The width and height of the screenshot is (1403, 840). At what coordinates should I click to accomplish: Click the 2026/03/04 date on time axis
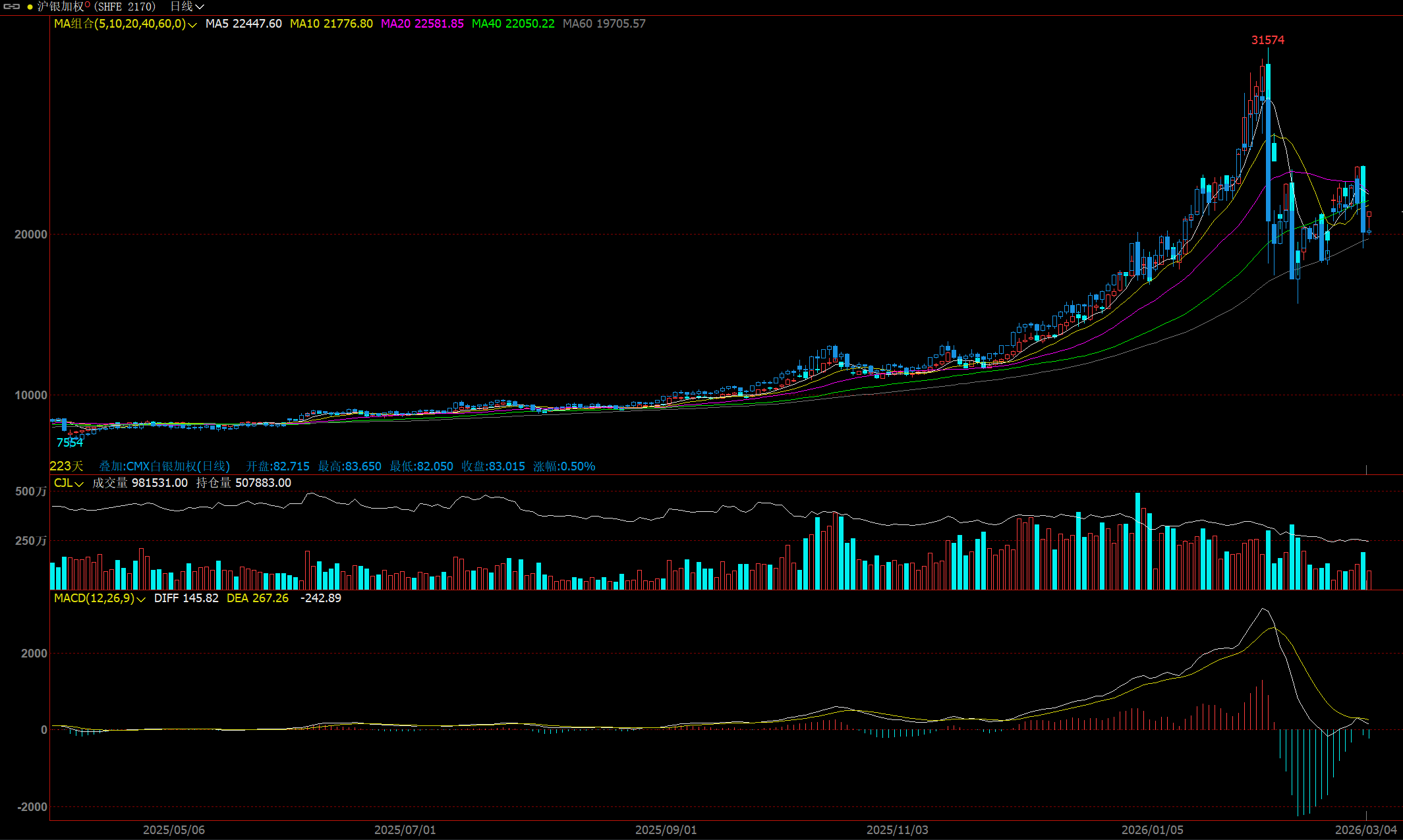pyautogui.click(x=1365, y=829)
